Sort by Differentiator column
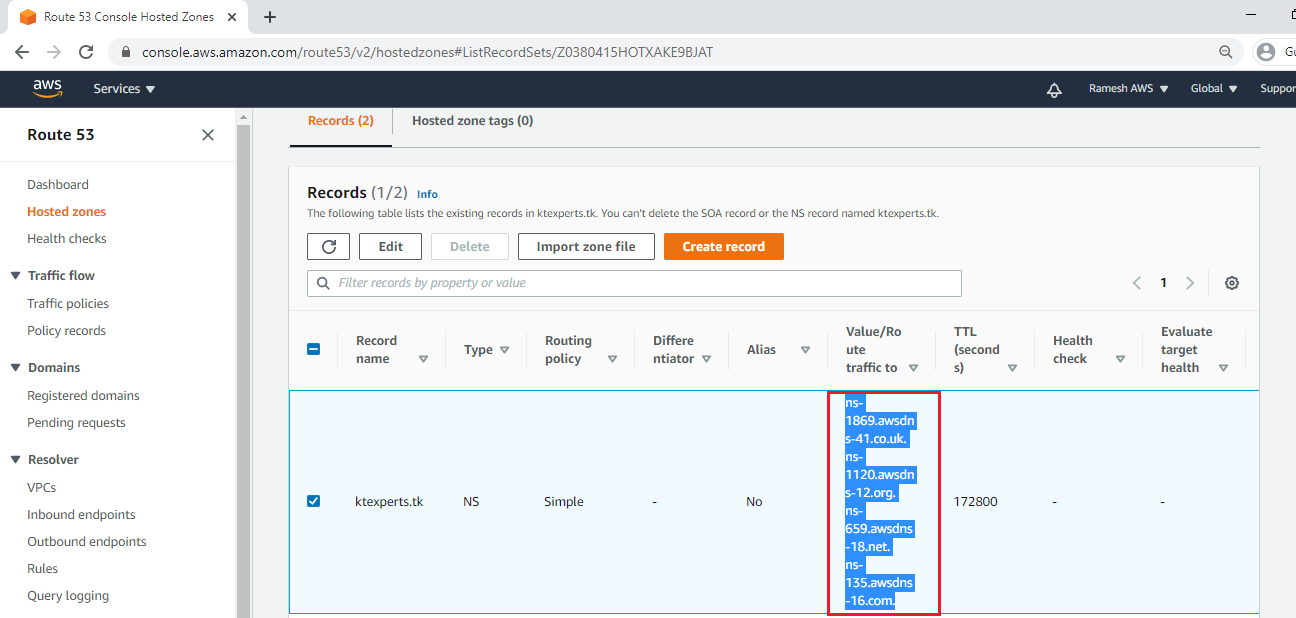 [706, 359]
